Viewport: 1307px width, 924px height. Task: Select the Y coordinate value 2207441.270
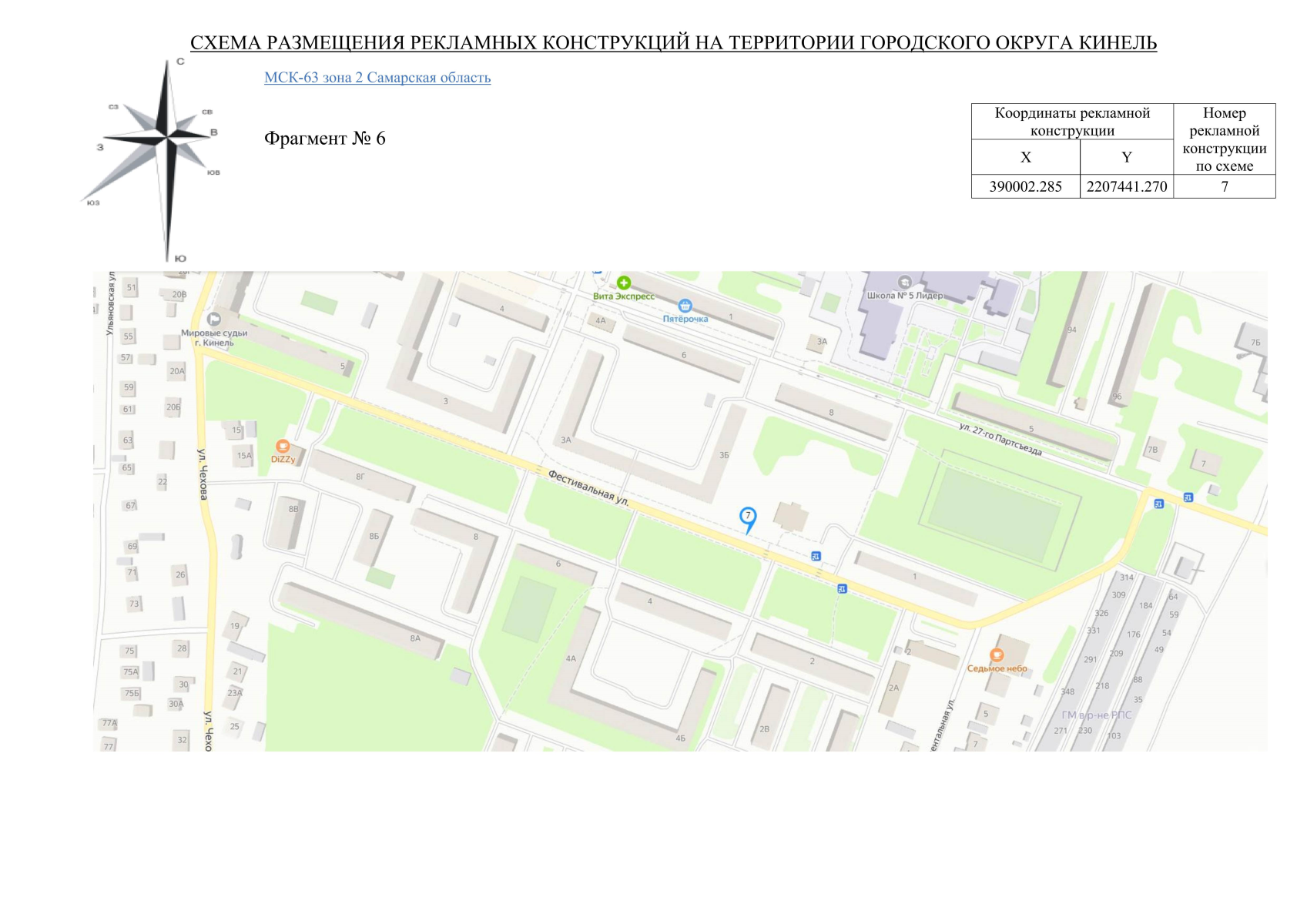(x=1126, y=187)
